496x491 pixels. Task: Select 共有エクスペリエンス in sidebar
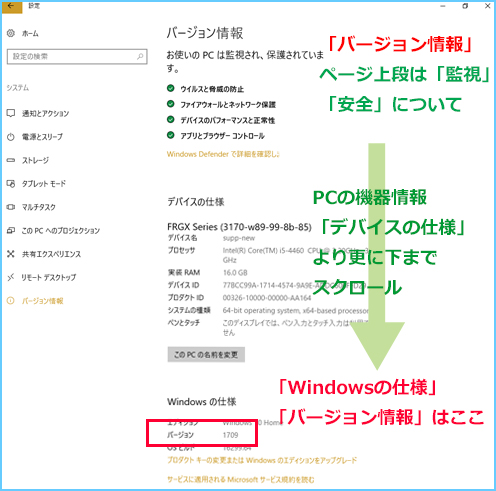coord(51,254)
